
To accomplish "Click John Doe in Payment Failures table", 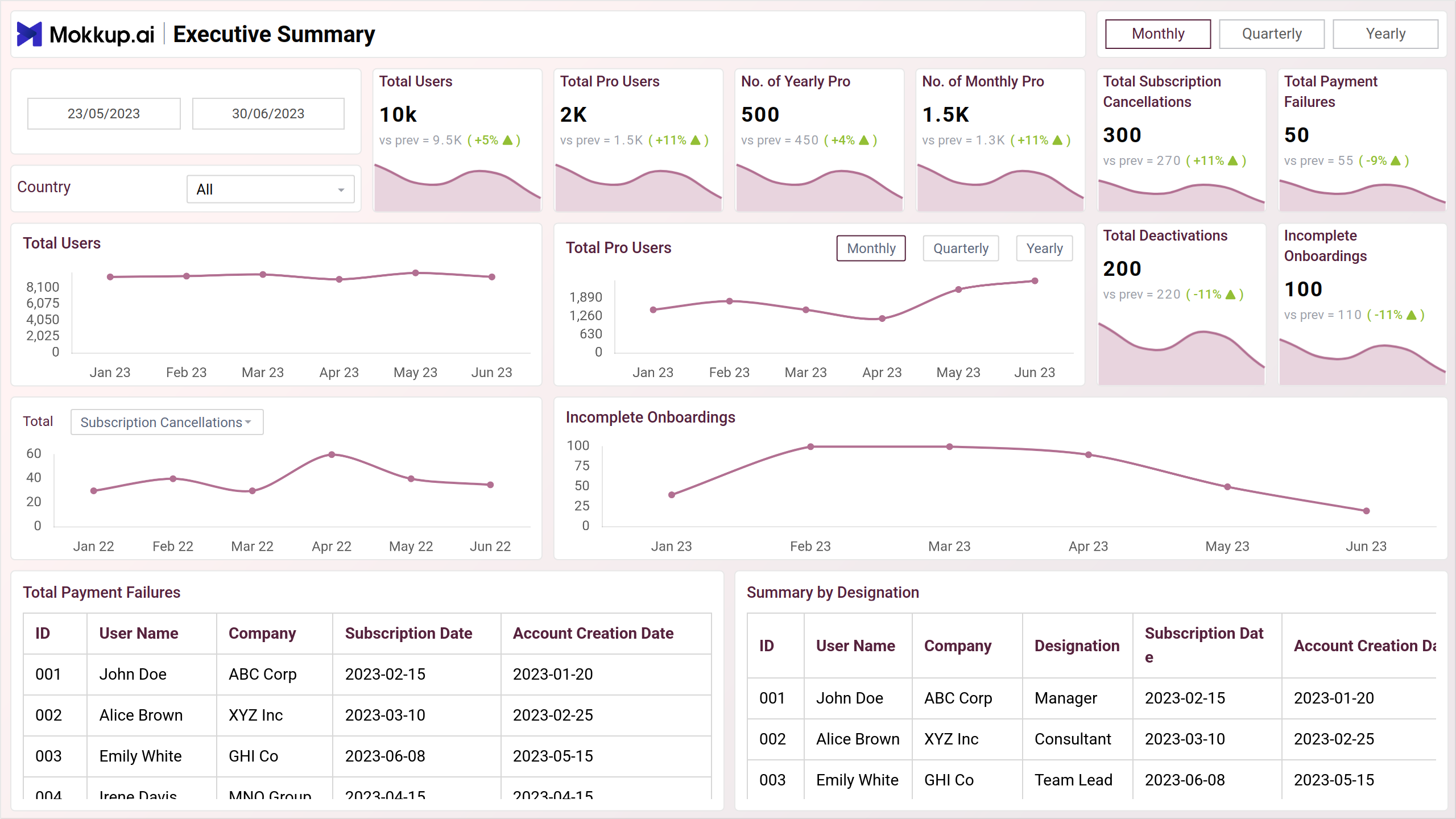I will tap(133, 674).
